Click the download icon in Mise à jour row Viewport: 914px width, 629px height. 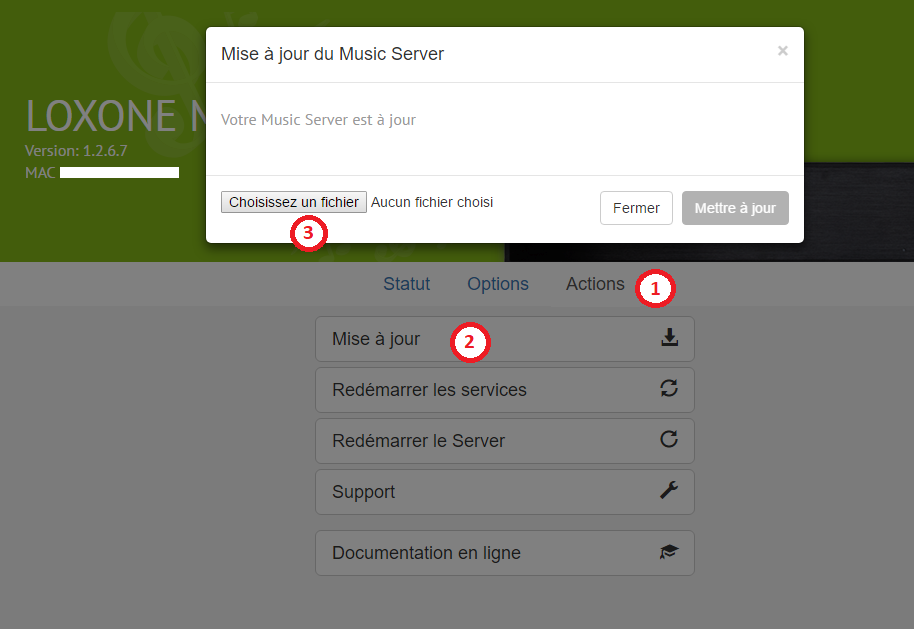click(x=669, y=339)
